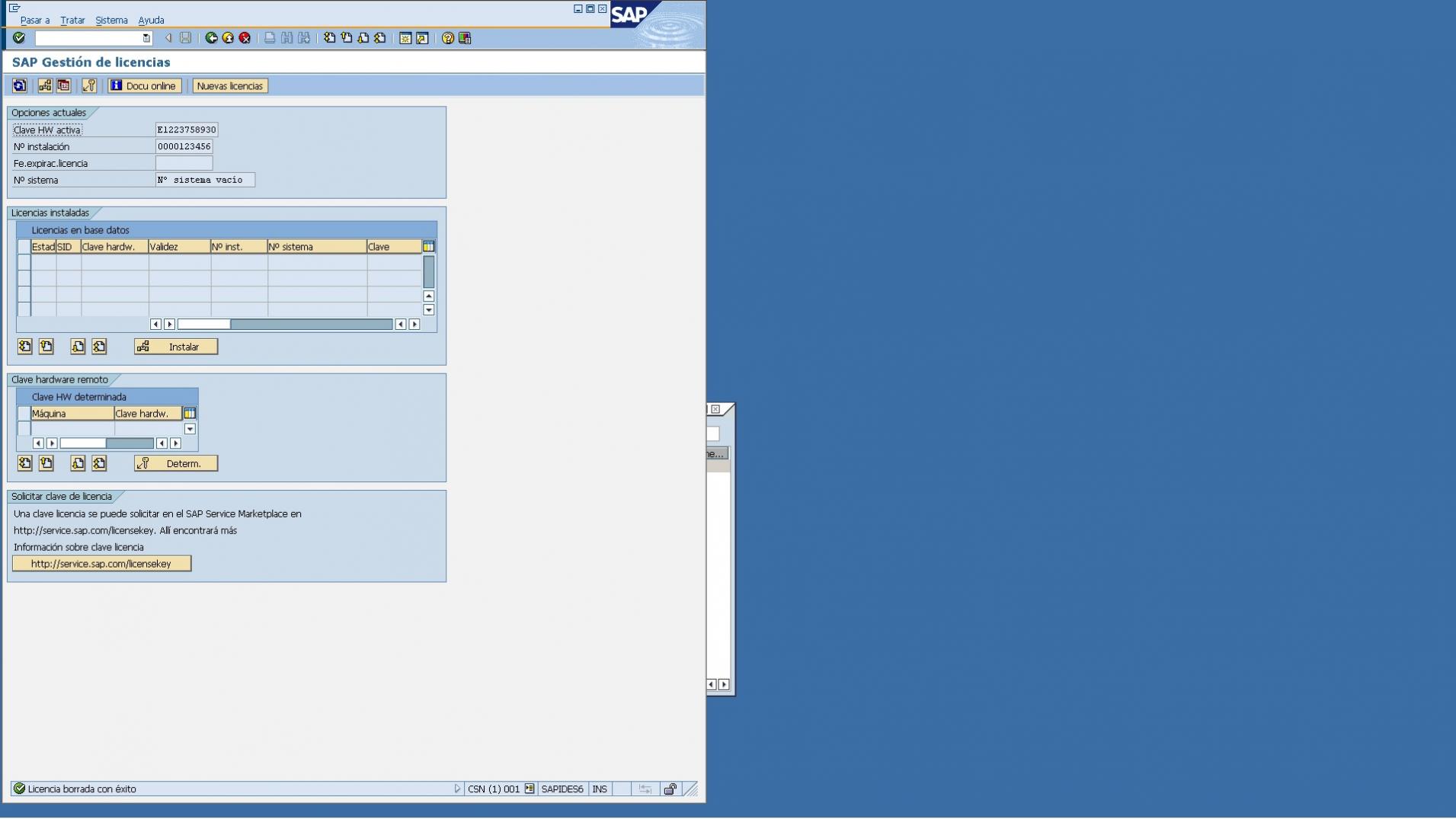This screenshot has height=819, width=1456.
Task: Click last-page icon under Clave HW determinada table
Action: click(99, 463)
